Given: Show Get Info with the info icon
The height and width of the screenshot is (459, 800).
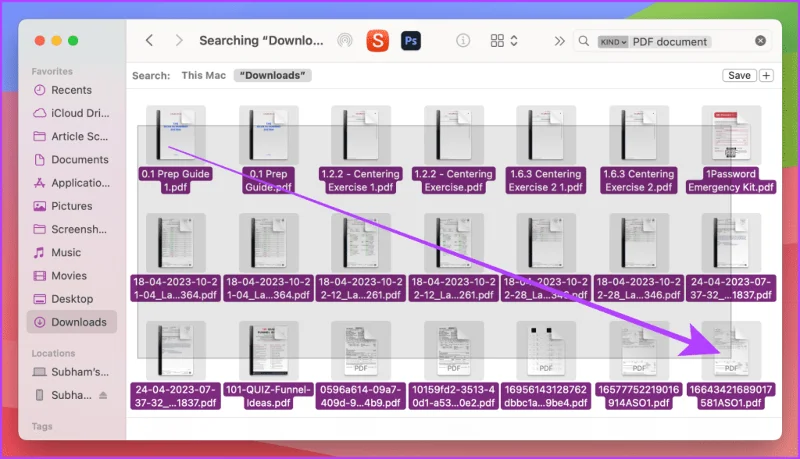Looking at the screenshot, I should click(463, 41).
